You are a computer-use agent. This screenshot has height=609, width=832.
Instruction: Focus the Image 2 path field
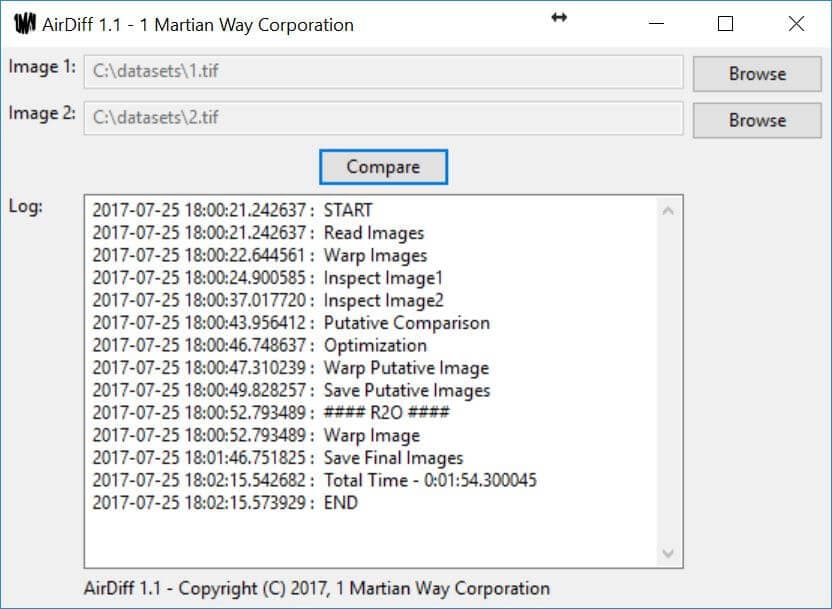coord(383,118)
